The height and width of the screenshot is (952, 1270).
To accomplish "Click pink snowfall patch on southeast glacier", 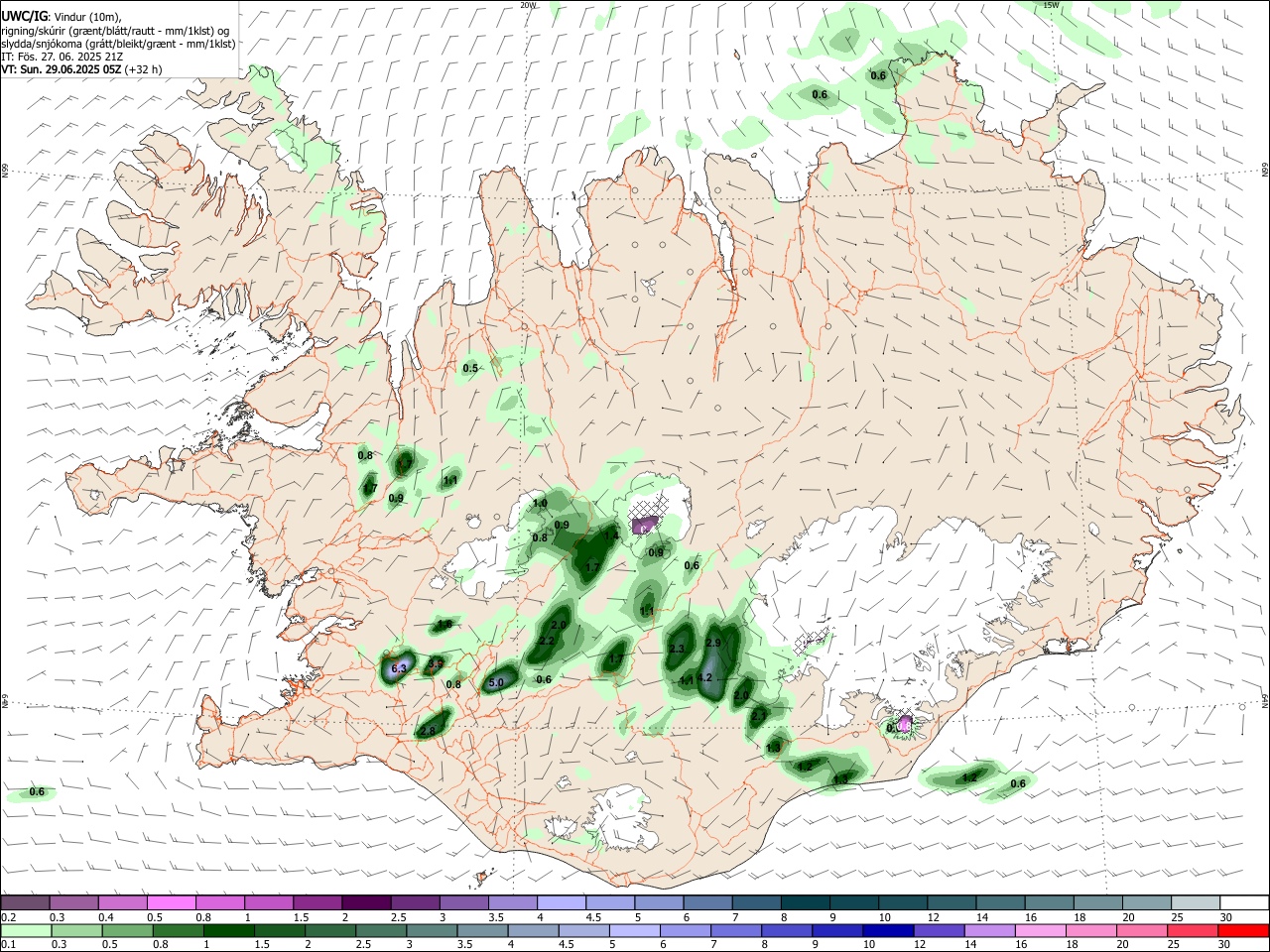I will click(x=904, y=722).
